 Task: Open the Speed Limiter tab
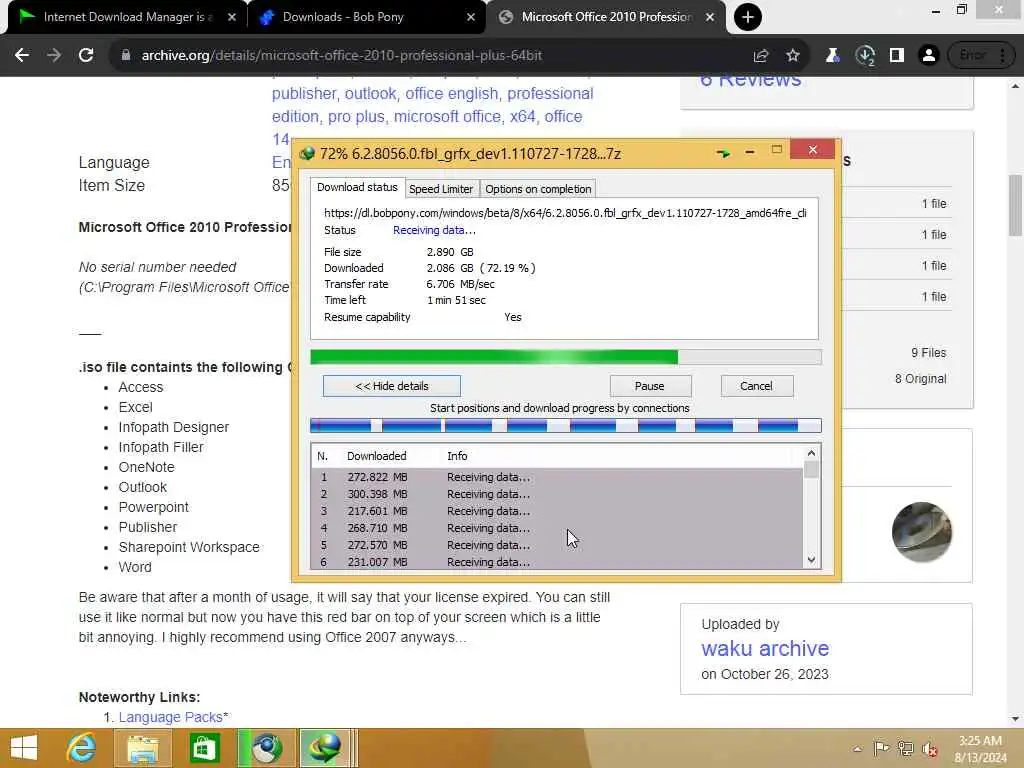pyautogui.click(x=441, y=189)
